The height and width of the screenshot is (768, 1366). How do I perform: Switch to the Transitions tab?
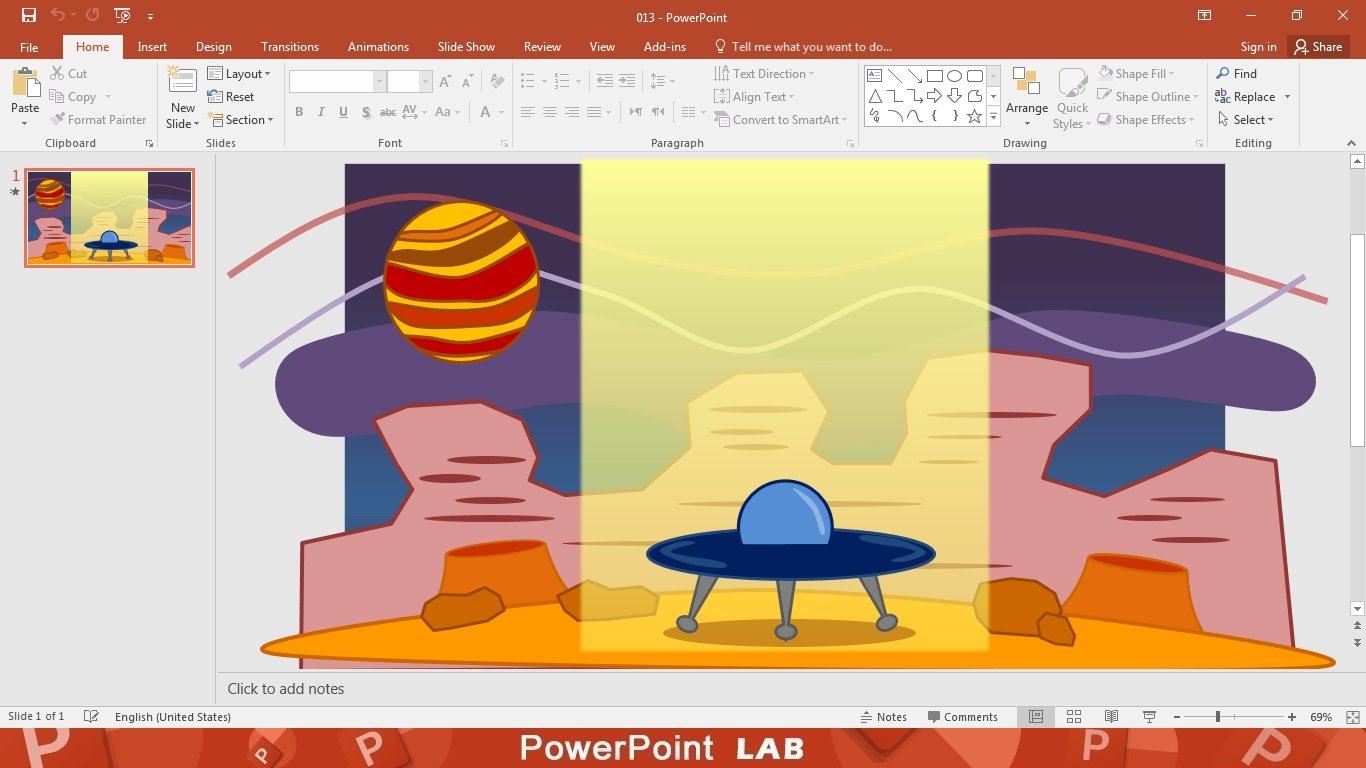pos(290,47)
